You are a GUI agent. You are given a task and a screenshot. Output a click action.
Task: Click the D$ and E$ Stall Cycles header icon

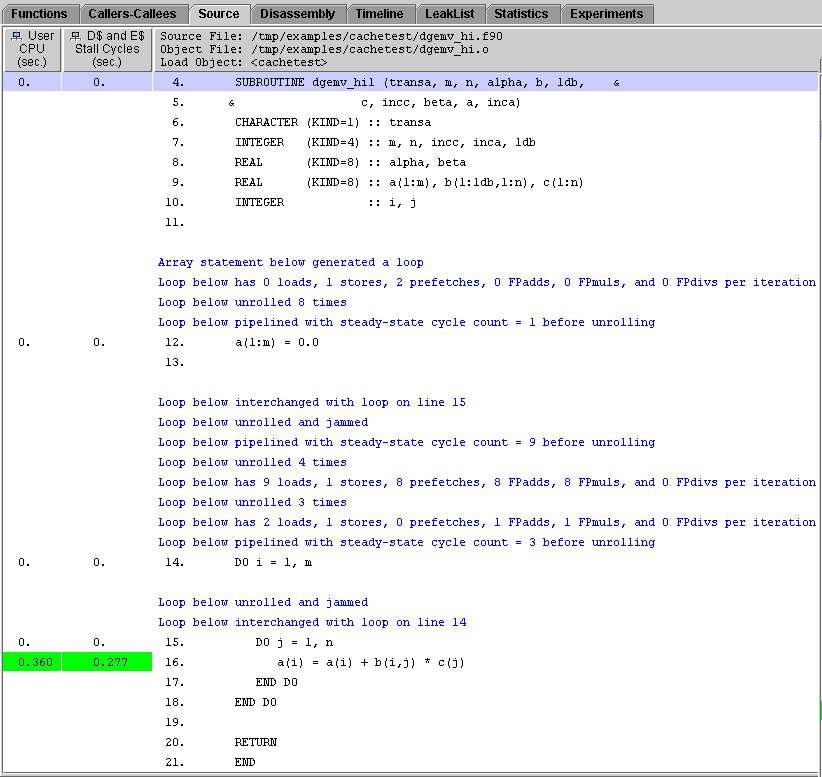tap(75, 36)
